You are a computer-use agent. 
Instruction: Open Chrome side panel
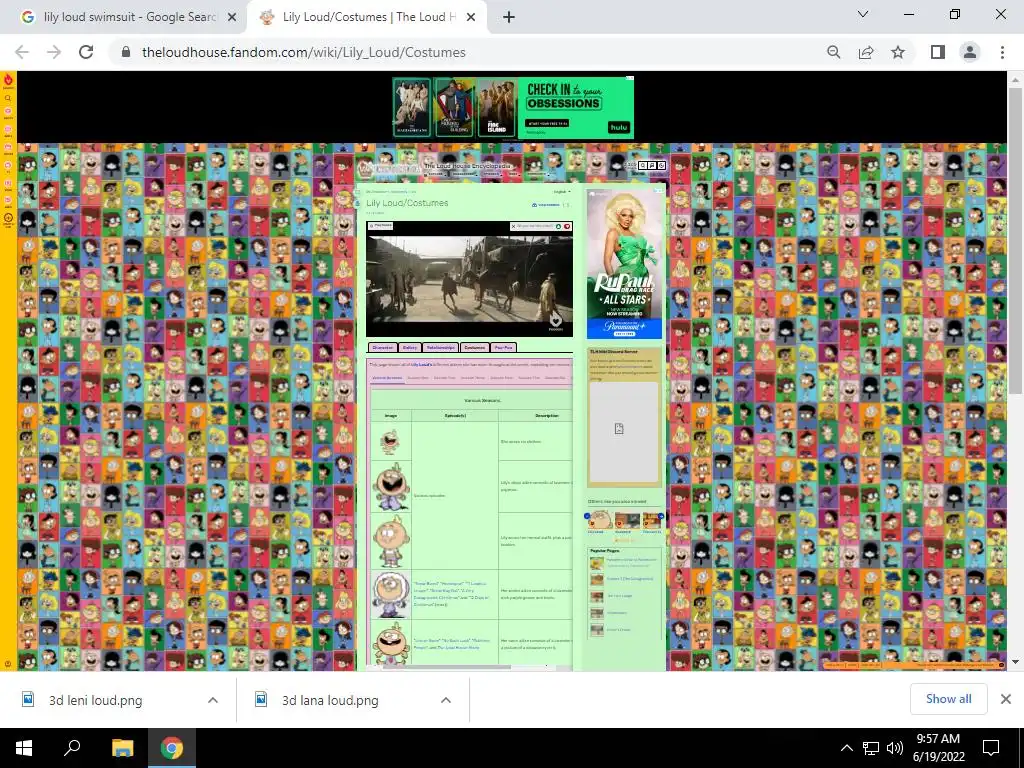pyautogui.click(x=938, y=52)
